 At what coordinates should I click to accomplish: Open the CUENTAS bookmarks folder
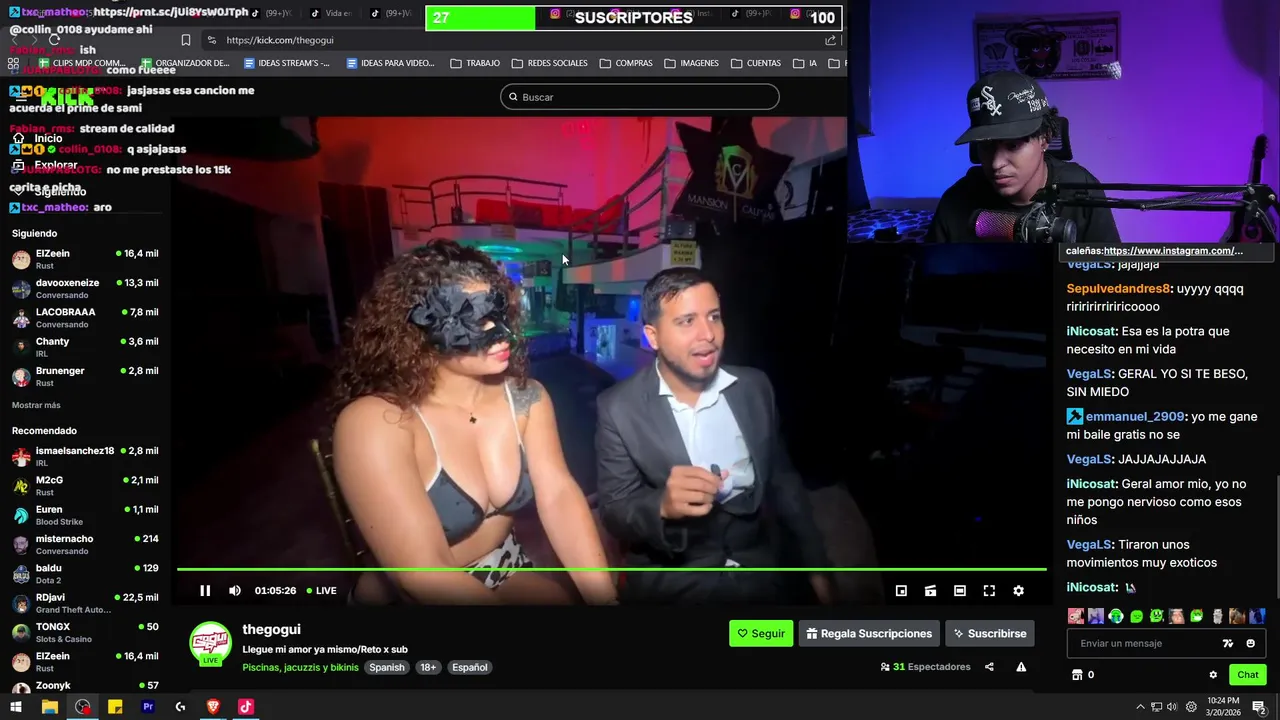[x=756, y=63]
